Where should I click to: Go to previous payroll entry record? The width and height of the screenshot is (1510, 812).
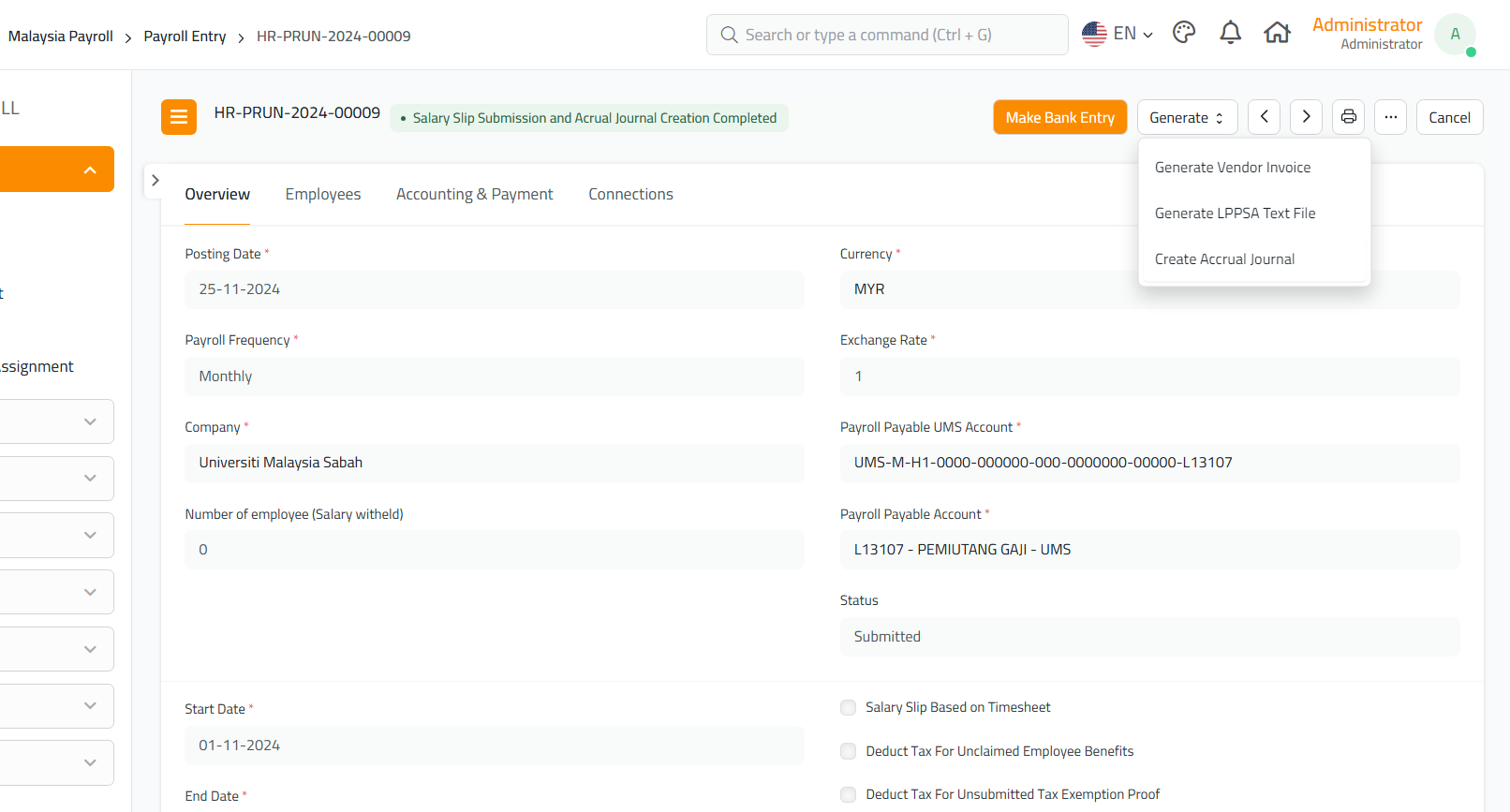pyautogui.click(x=1264, y=117)
